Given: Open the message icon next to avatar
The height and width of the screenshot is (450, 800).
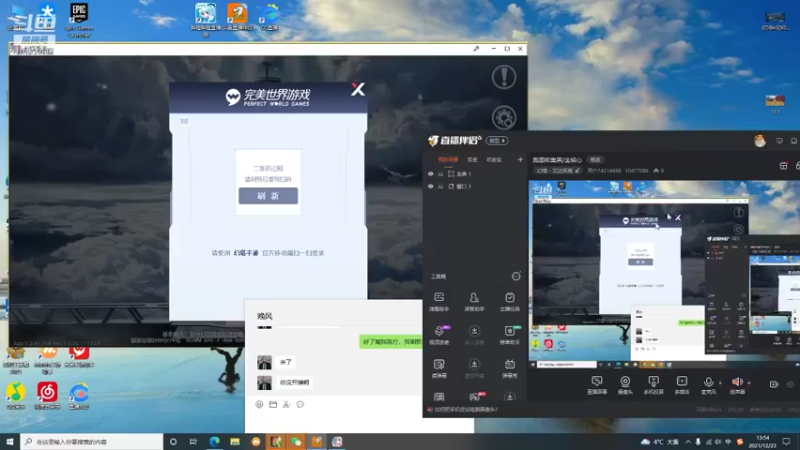Looking at the screenshot, I should click(x=779, y=141).
